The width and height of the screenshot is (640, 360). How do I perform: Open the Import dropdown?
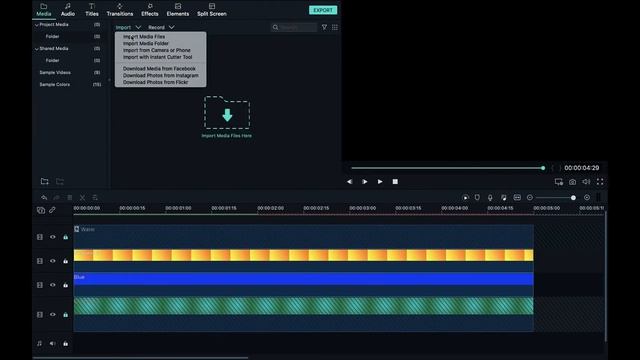pyautogui.click(x=128, y=27)
